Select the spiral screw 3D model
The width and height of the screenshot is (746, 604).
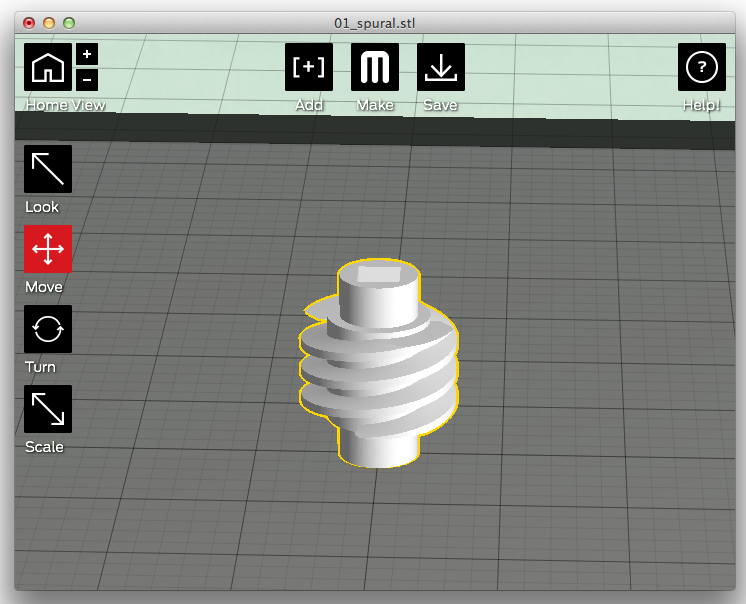[x=379, y=363]
